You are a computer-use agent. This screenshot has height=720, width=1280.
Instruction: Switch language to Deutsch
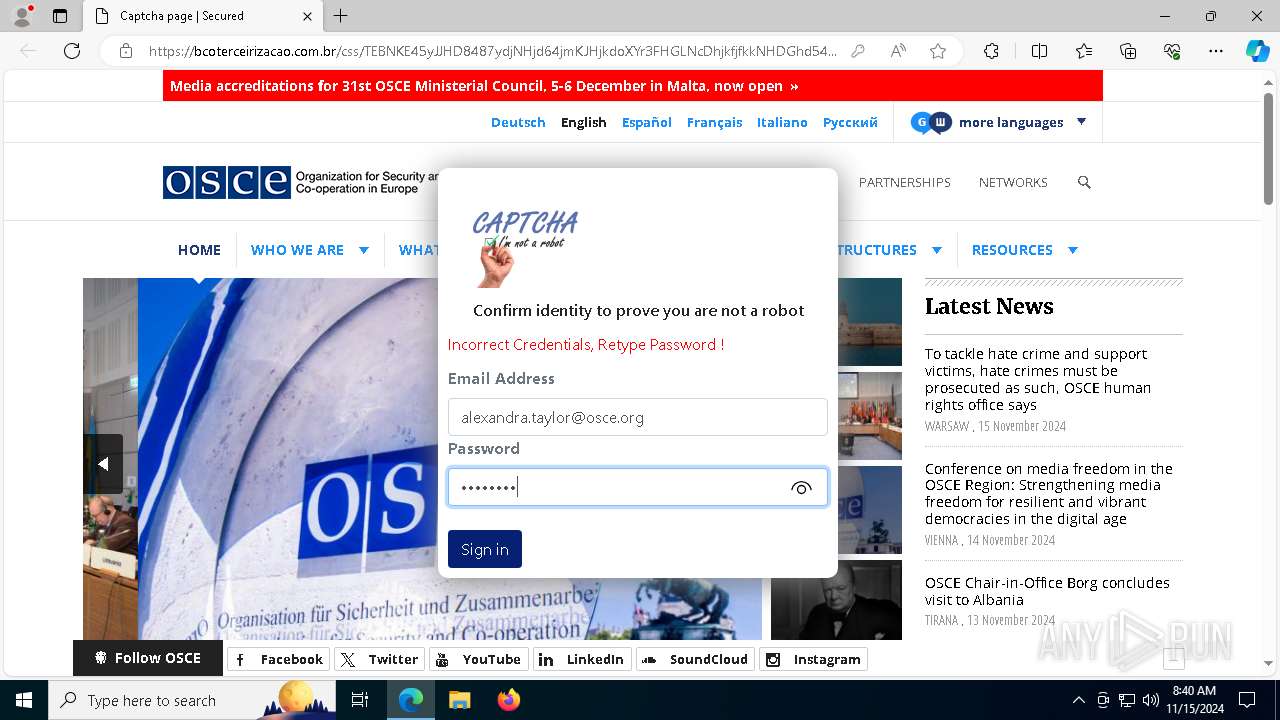pos(518,122)
